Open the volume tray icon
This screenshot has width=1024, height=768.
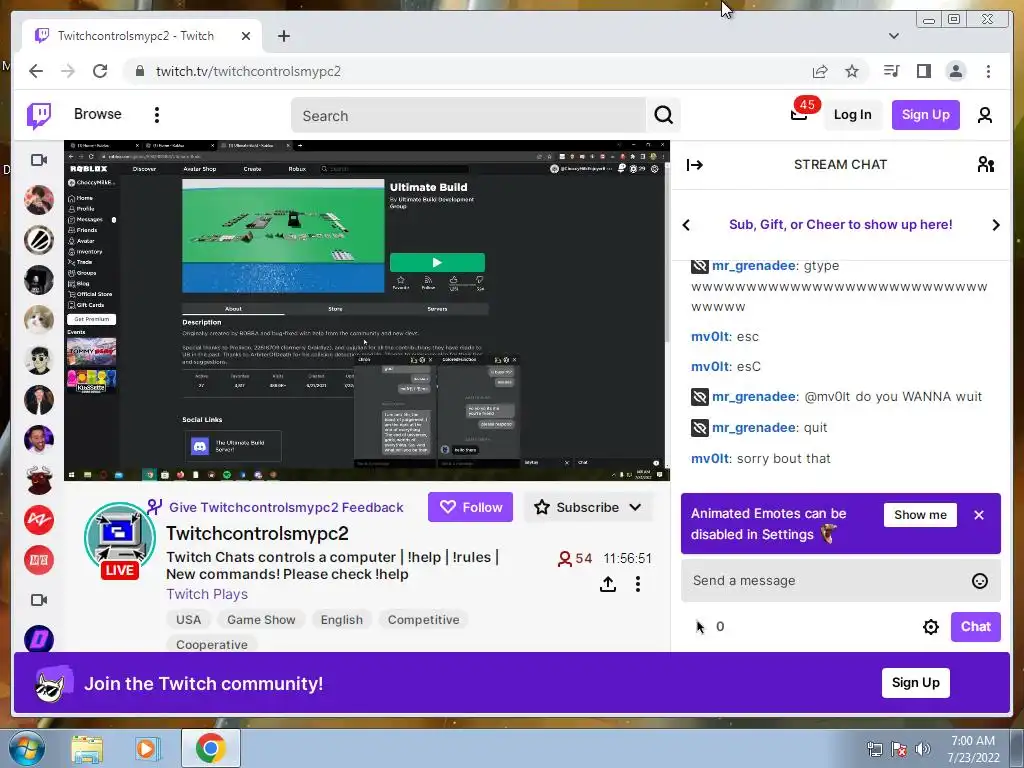point(922,748)
